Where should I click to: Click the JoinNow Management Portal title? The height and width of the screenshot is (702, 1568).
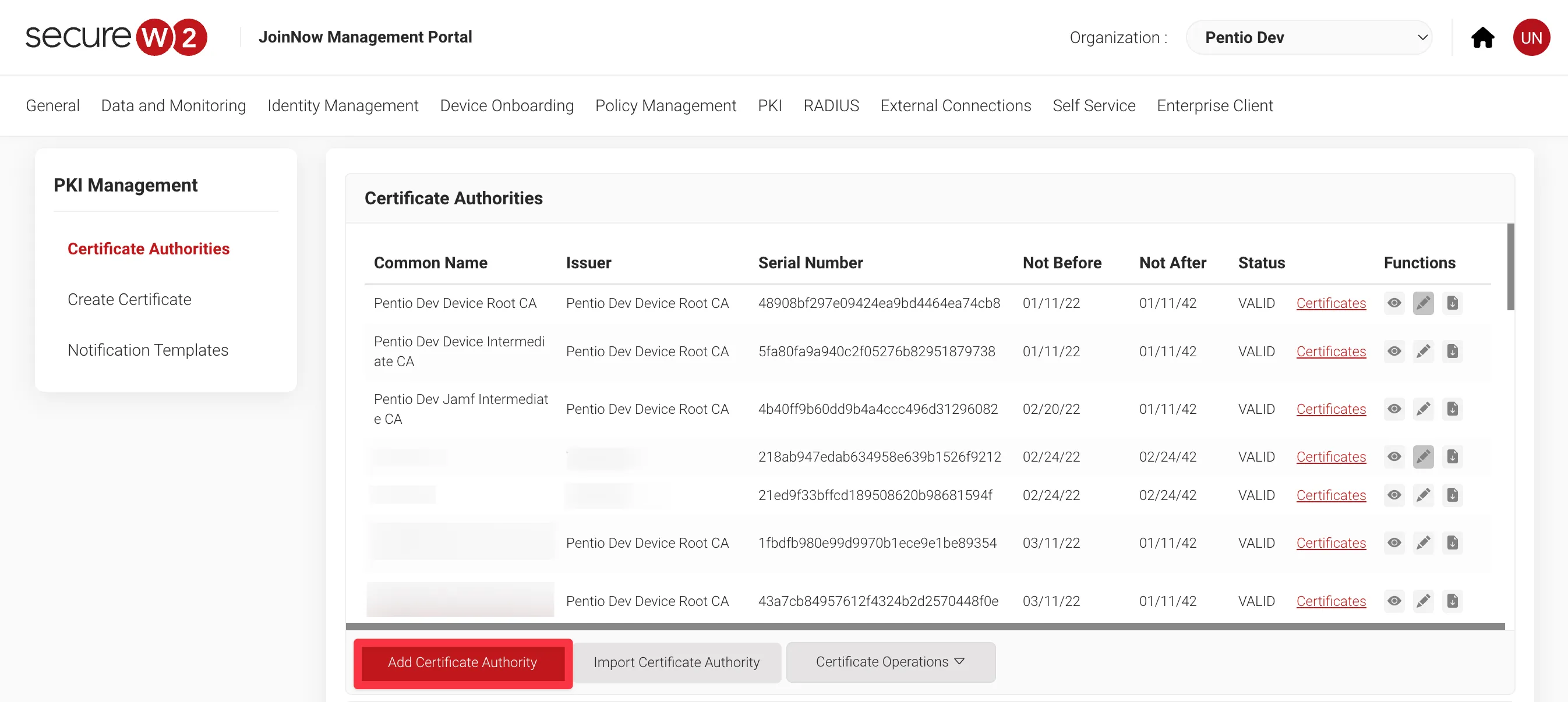365,37
